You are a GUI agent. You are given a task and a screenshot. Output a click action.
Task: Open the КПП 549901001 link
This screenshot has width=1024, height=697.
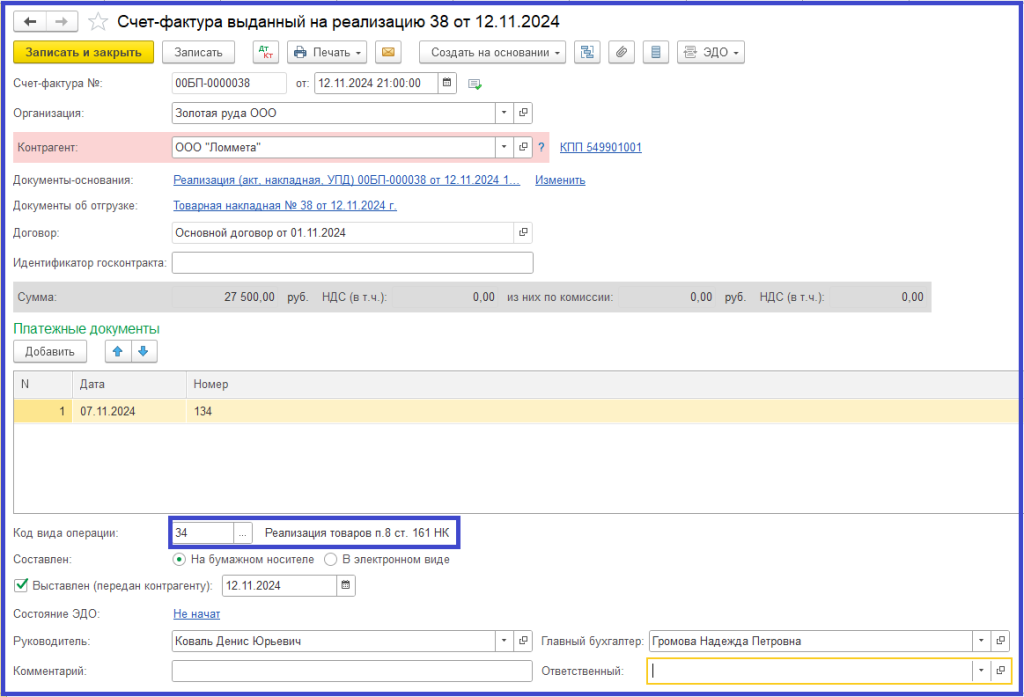point(600,148)
